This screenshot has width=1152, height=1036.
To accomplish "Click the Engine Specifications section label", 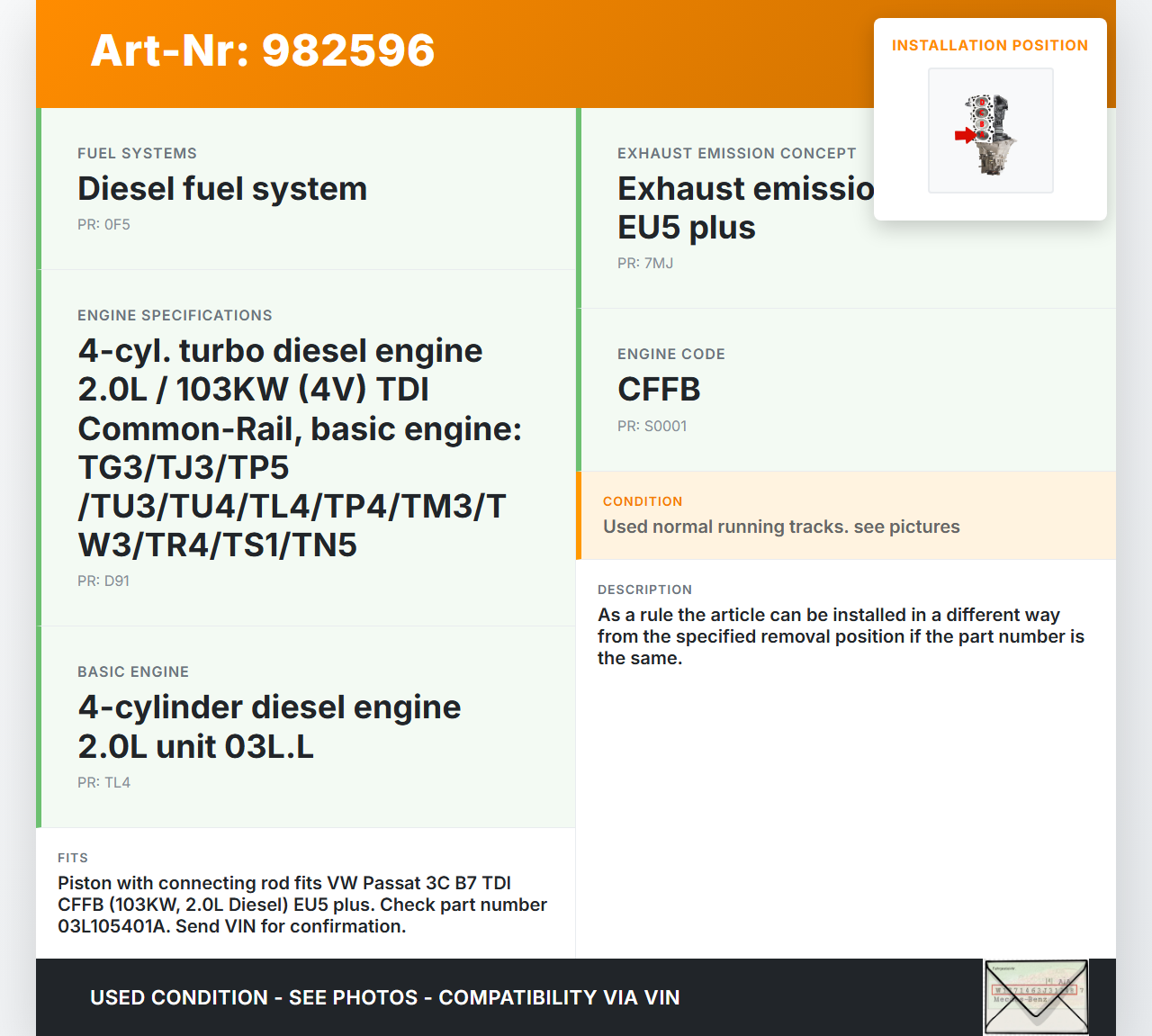I will [175, 315].
